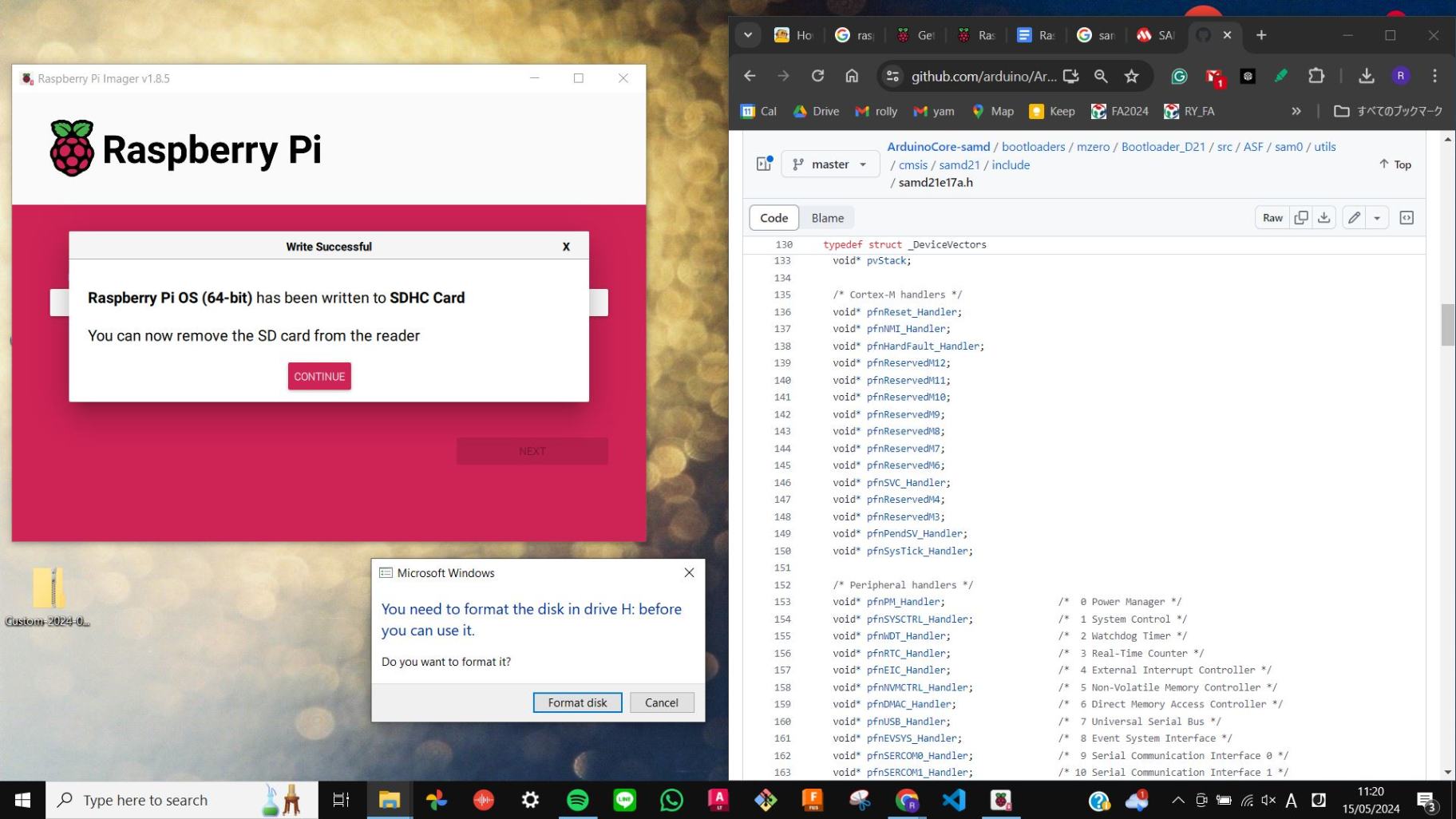Open notification center icon

point(1427,801)
